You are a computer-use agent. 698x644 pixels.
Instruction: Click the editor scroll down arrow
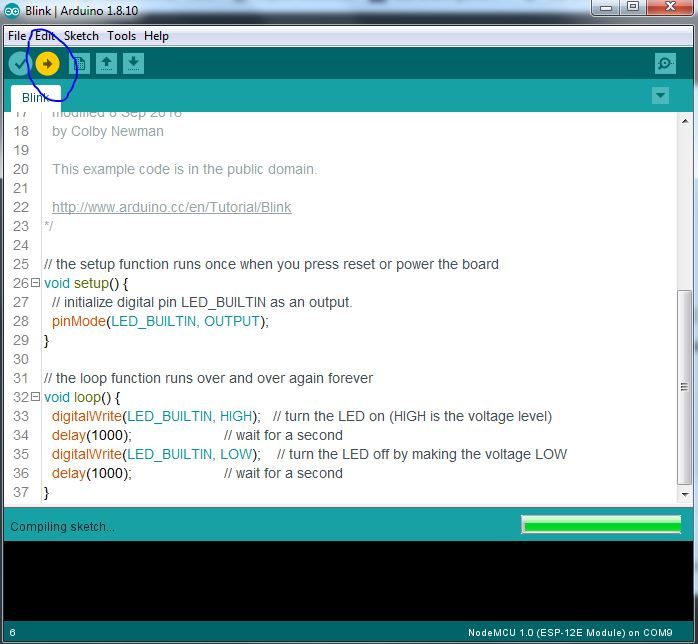click(x=685, y=494)
